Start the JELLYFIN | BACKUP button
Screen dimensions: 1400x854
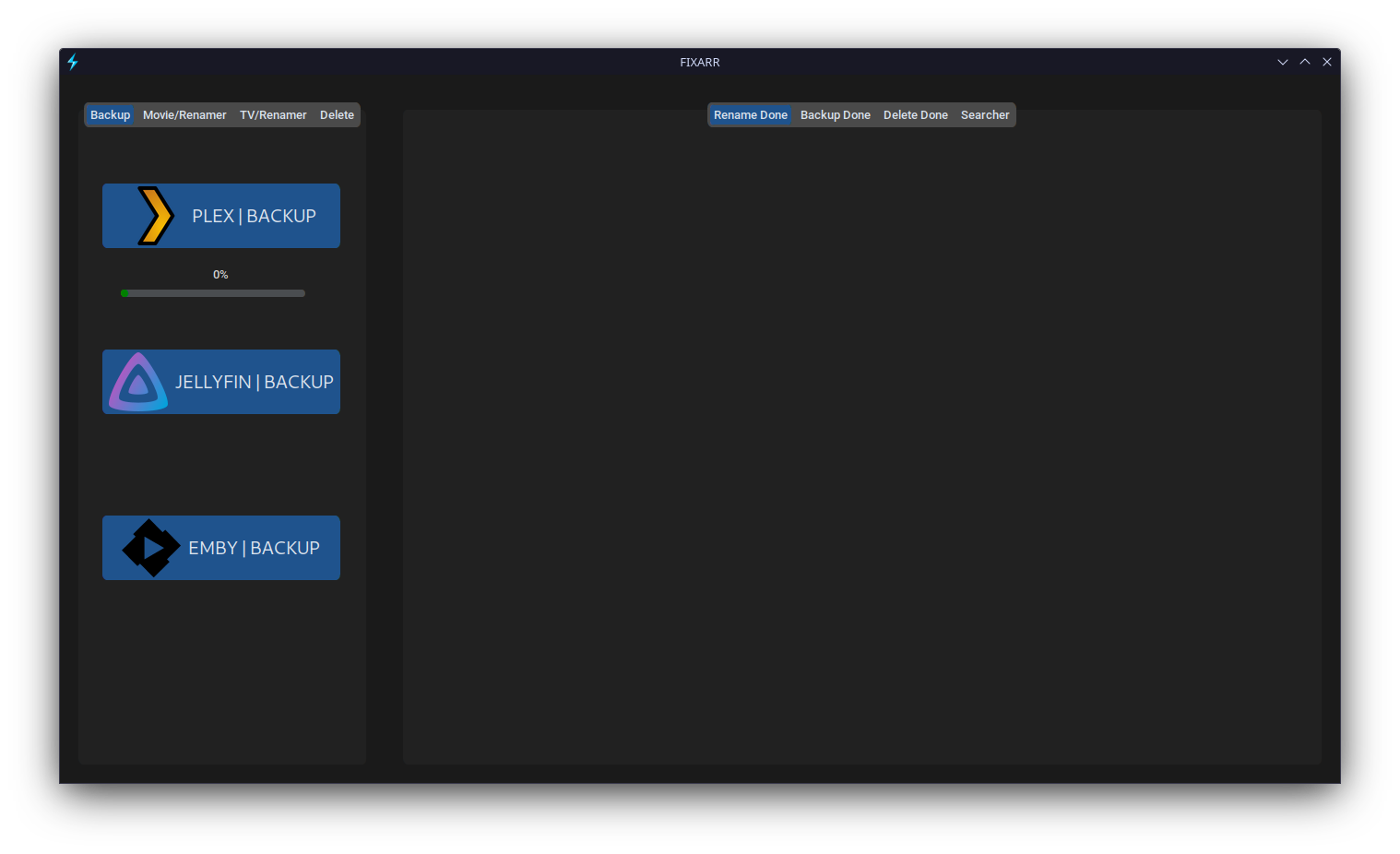click(221, 382)
